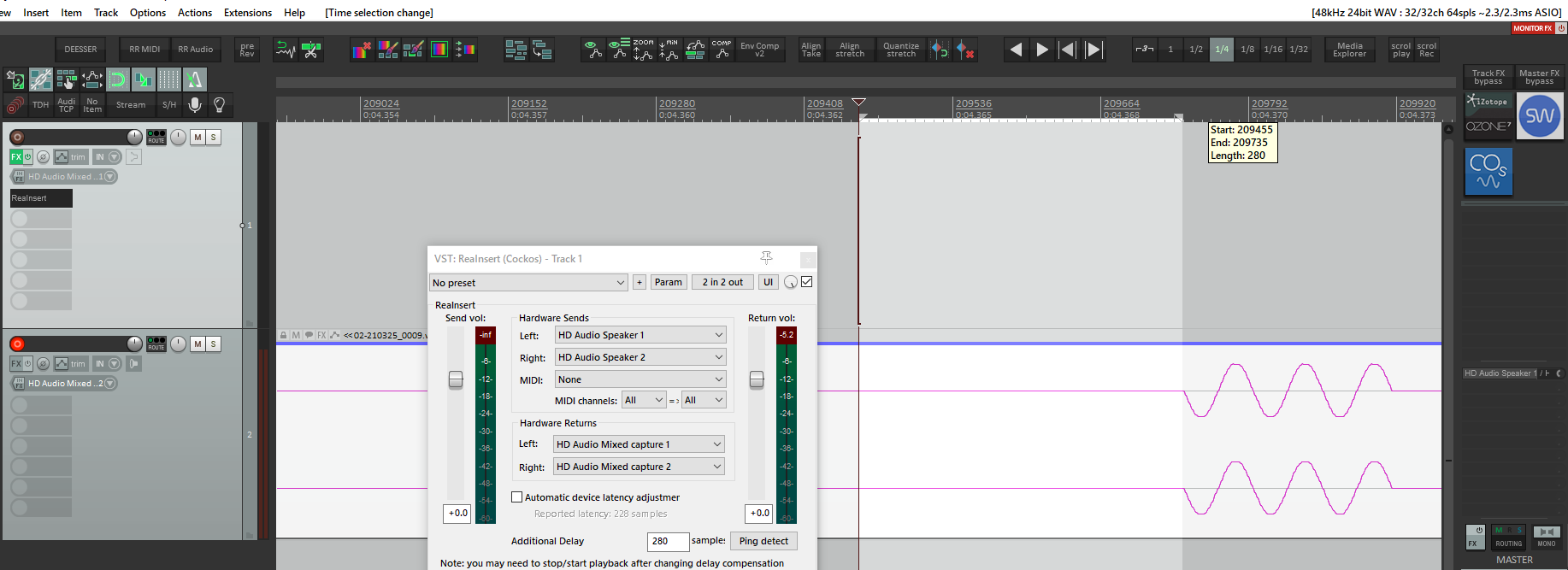Click the red-X delete marker icon
Screen dimensions: 1568x570
tap(965, 50)
